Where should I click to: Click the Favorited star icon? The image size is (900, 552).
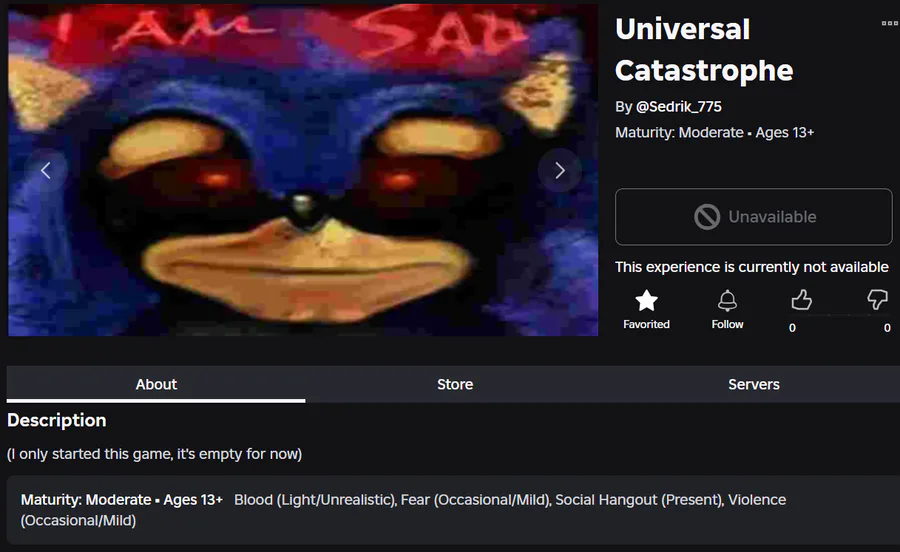(646, 301)
